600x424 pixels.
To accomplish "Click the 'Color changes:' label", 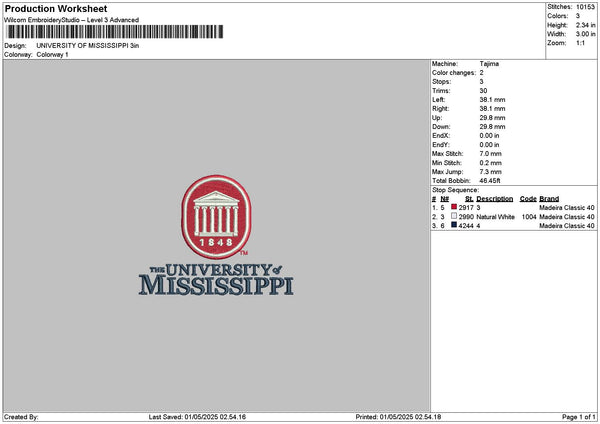I will click(x=454, y=73).
